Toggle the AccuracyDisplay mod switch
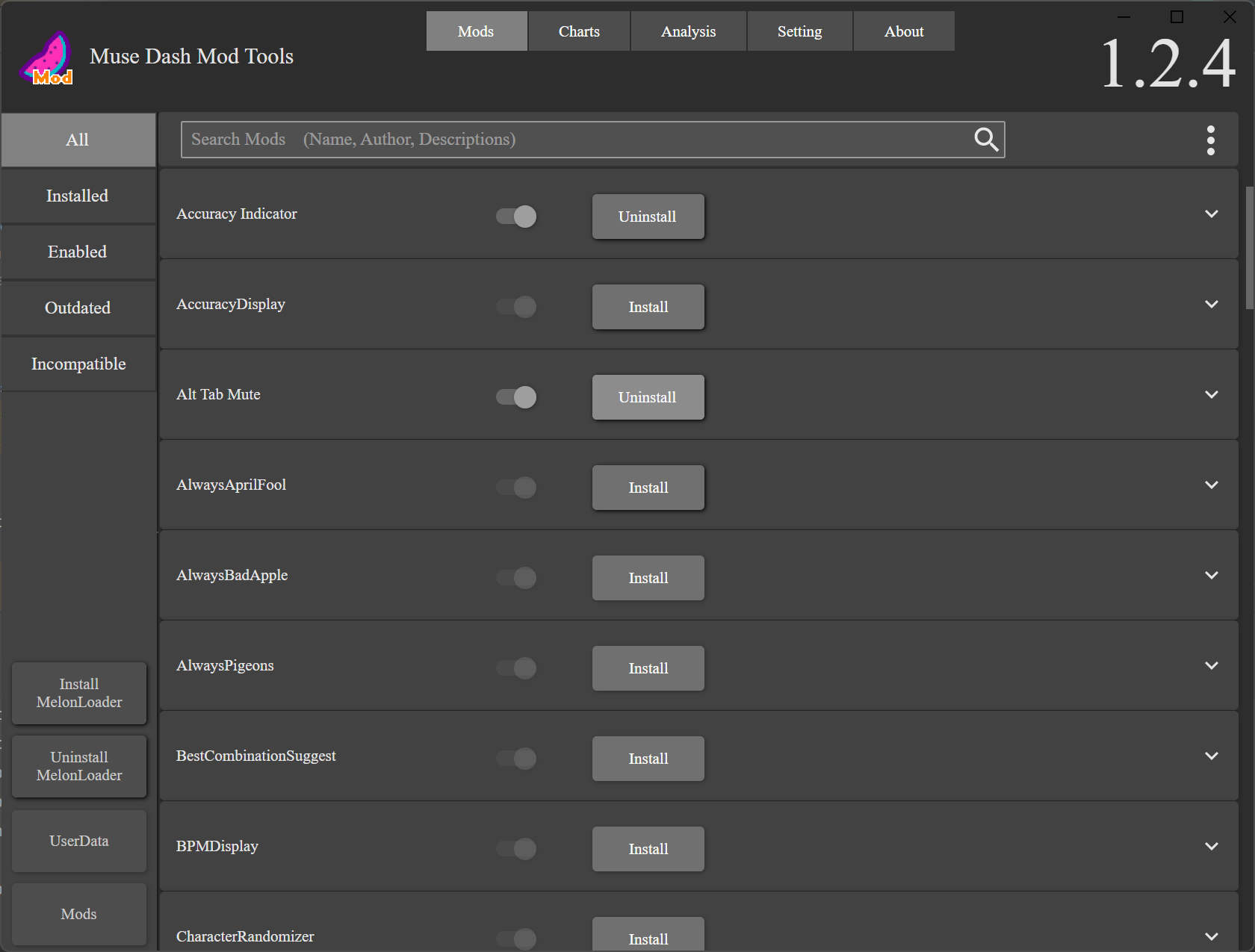Image resolution: width=1255 pixels, height=952 pixels. 516,307
